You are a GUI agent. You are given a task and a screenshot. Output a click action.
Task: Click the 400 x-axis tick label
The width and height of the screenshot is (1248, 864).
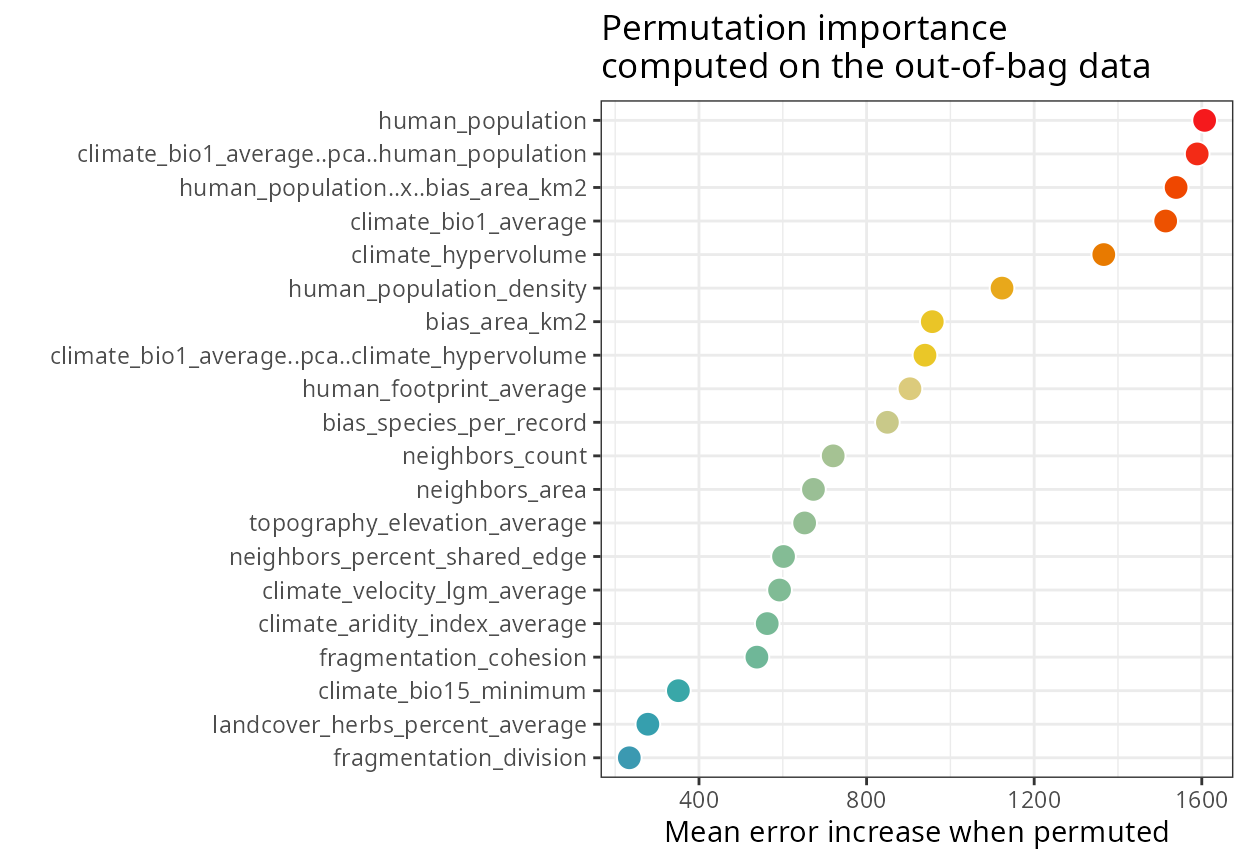coord(699,800)
